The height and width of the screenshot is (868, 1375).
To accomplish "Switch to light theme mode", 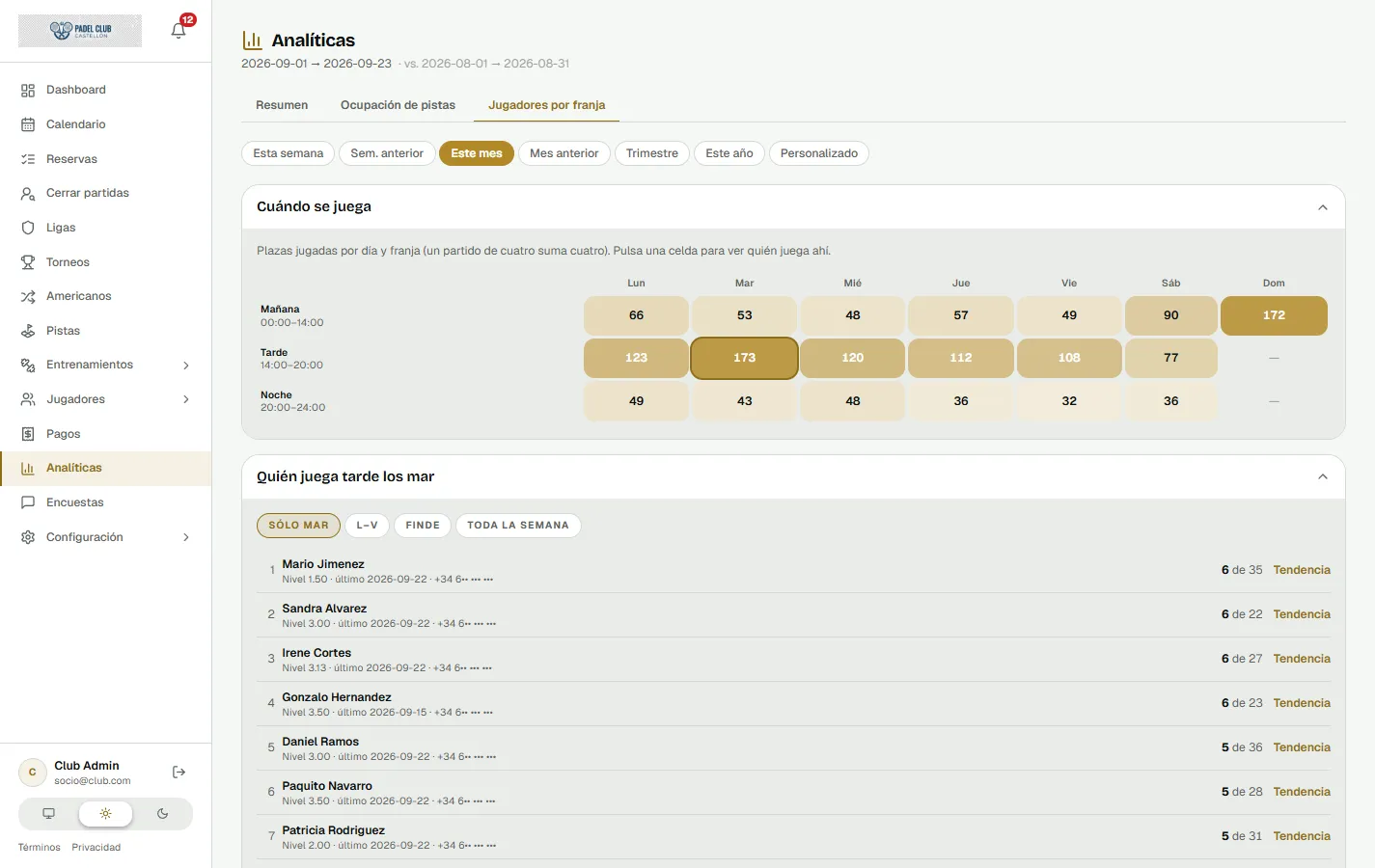I will 105,814.
